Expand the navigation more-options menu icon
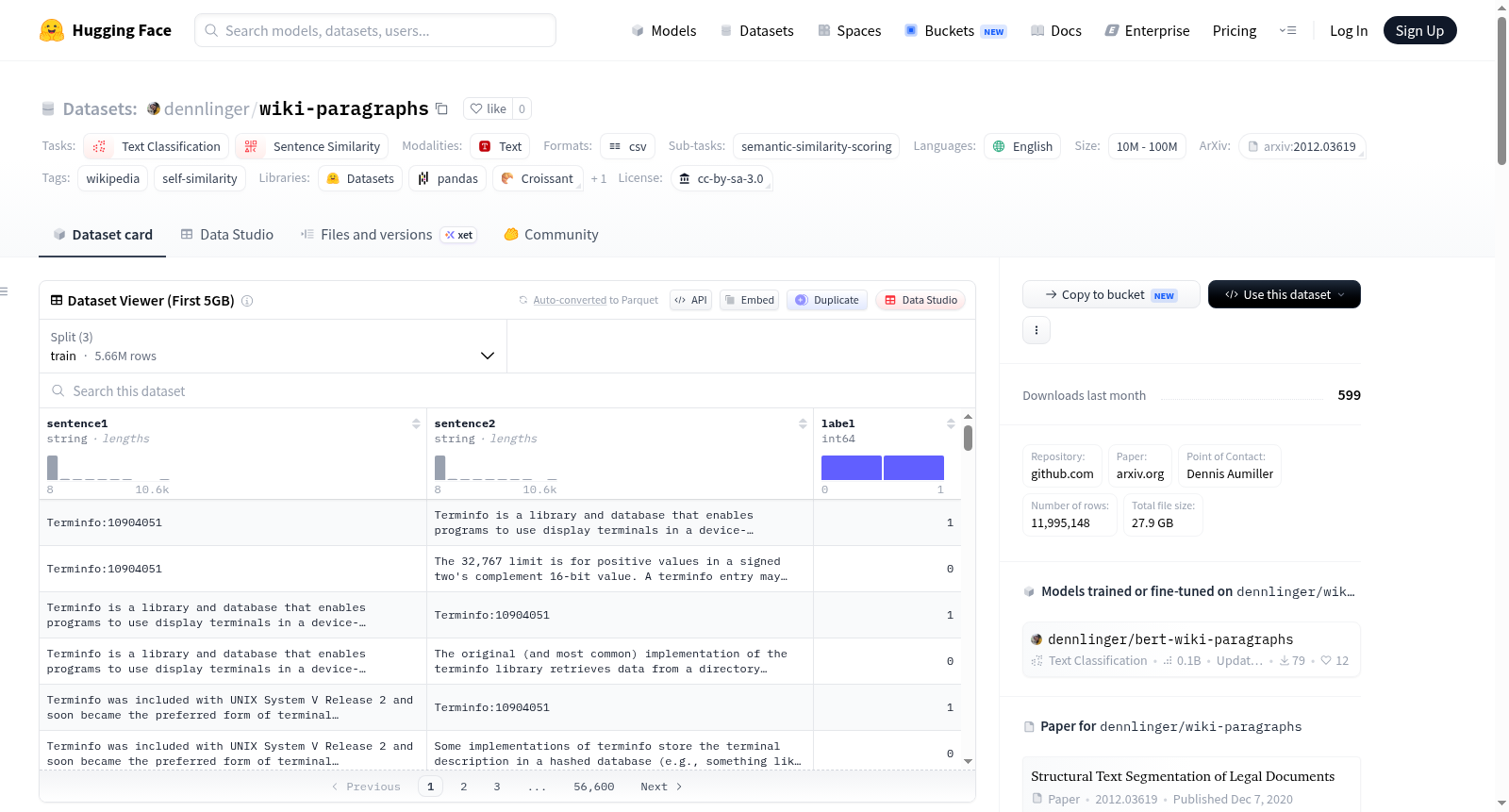 (1287, 30)
